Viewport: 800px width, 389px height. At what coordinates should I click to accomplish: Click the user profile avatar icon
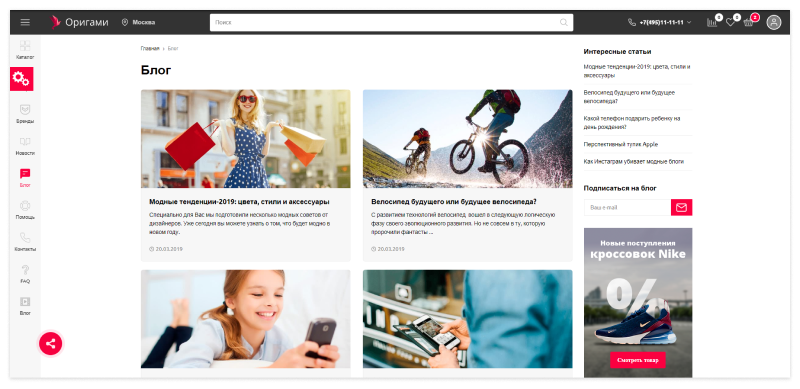pos(774,22)
